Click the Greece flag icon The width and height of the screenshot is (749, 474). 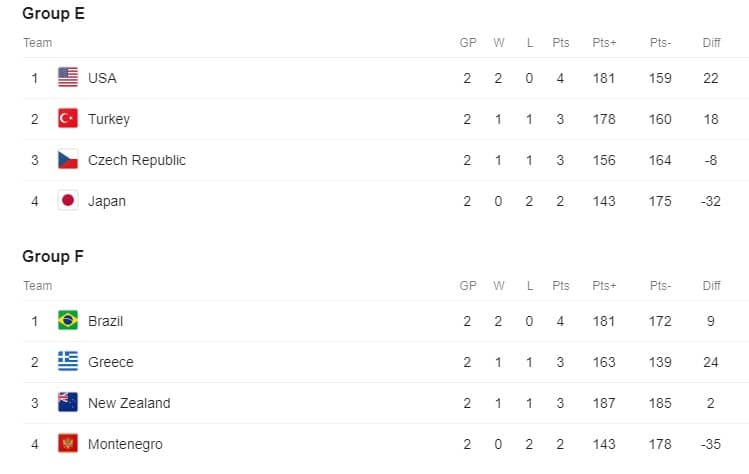(x=68, y=362)
